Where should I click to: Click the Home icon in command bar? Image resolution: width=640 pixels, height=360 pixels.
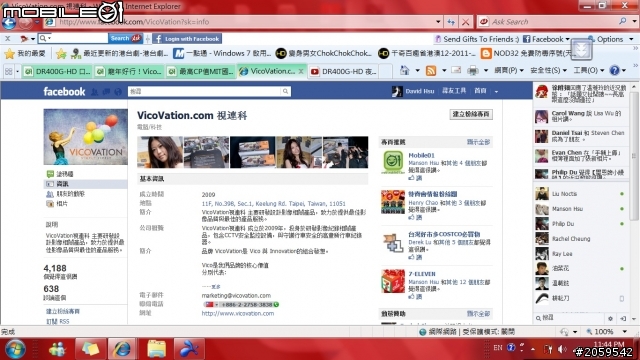tap(404, 71)
